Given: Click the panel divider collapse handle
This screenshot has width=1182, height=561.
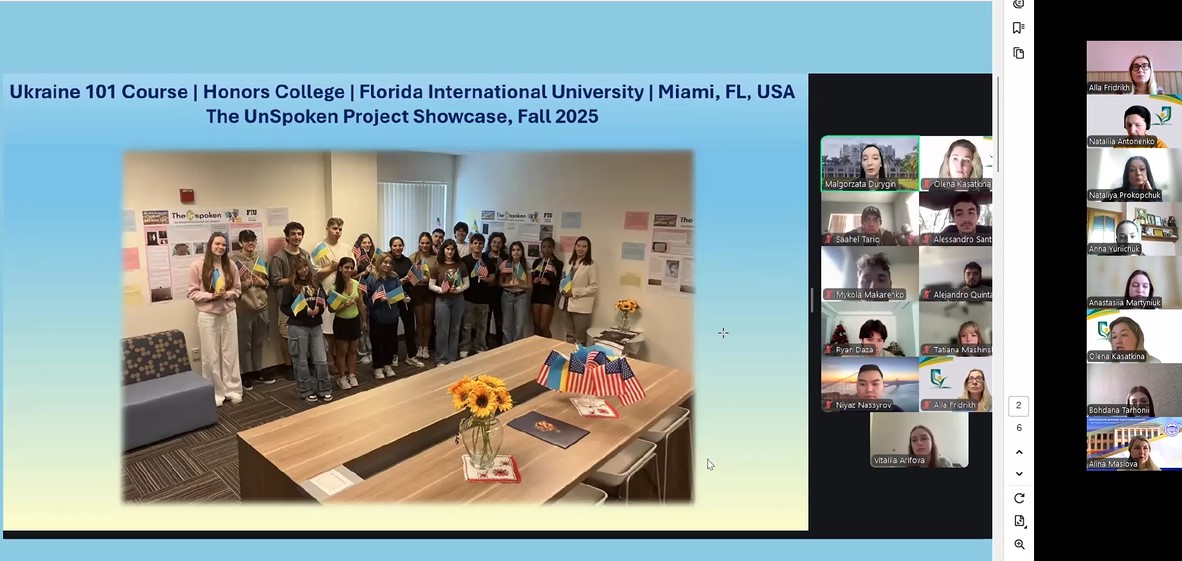Looking at the screenshot, I should tap(811, 299).
